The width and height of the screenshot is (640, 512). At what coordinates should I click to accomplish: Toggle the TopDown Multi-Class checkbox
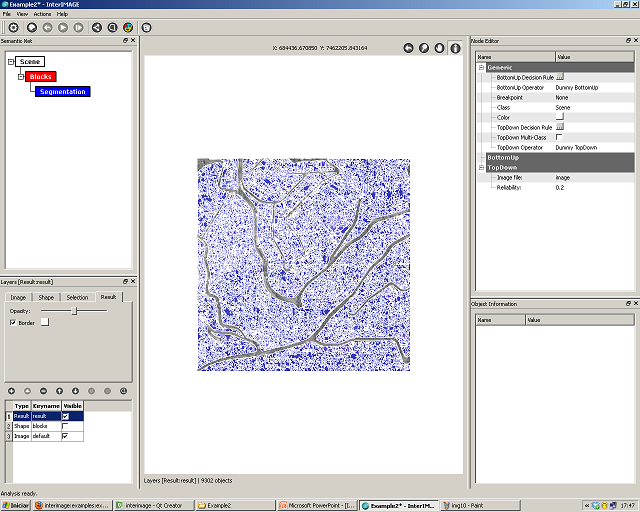(x=560, y=137)
